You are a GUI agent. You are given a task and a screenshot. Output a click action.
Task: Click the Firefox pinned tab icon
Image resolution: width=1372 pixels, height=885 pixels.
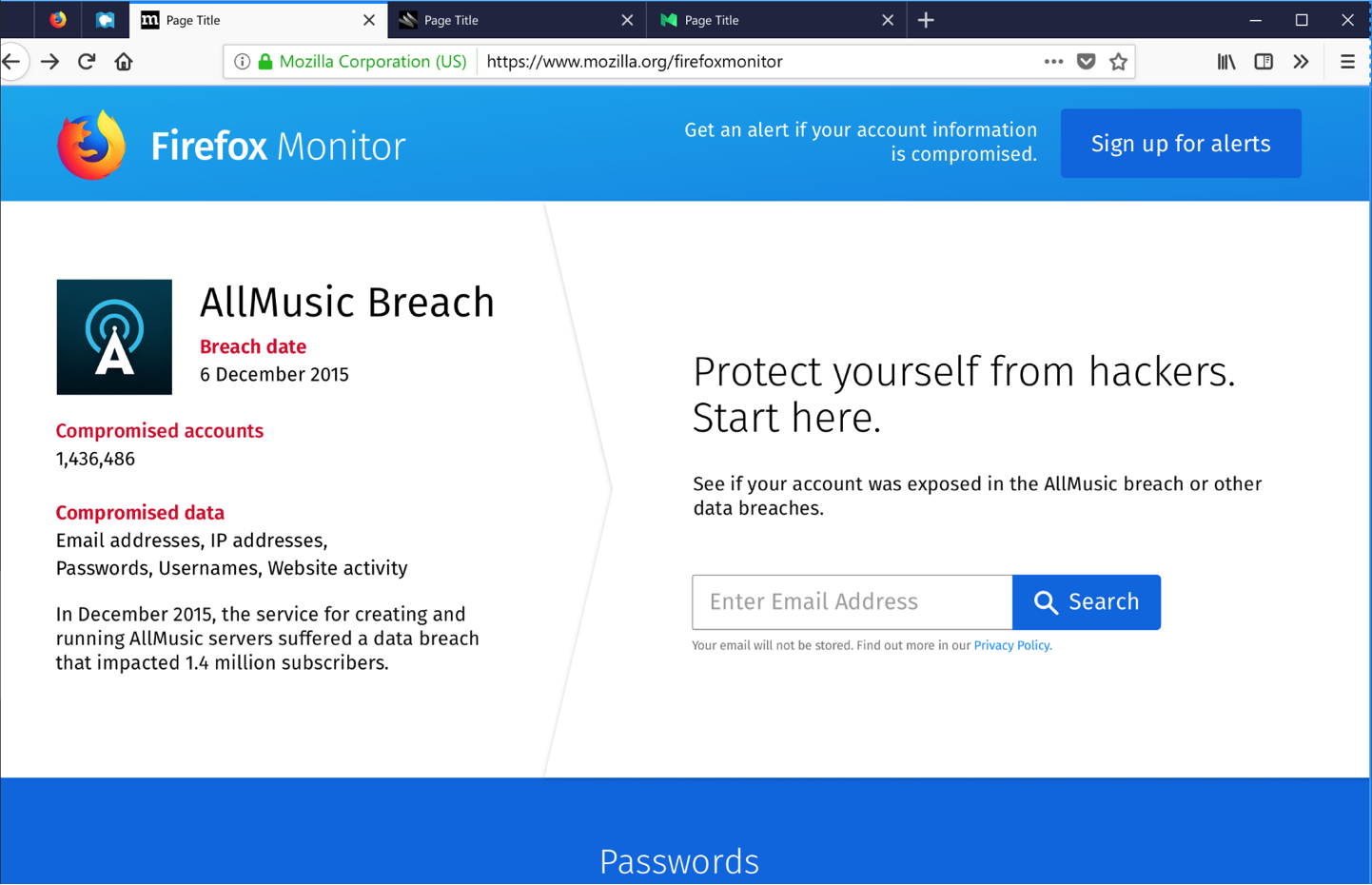pos(58,19)
